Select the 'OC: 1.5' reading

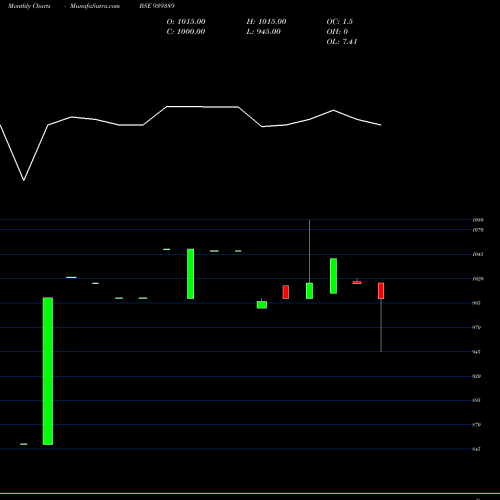coord(339,22)
